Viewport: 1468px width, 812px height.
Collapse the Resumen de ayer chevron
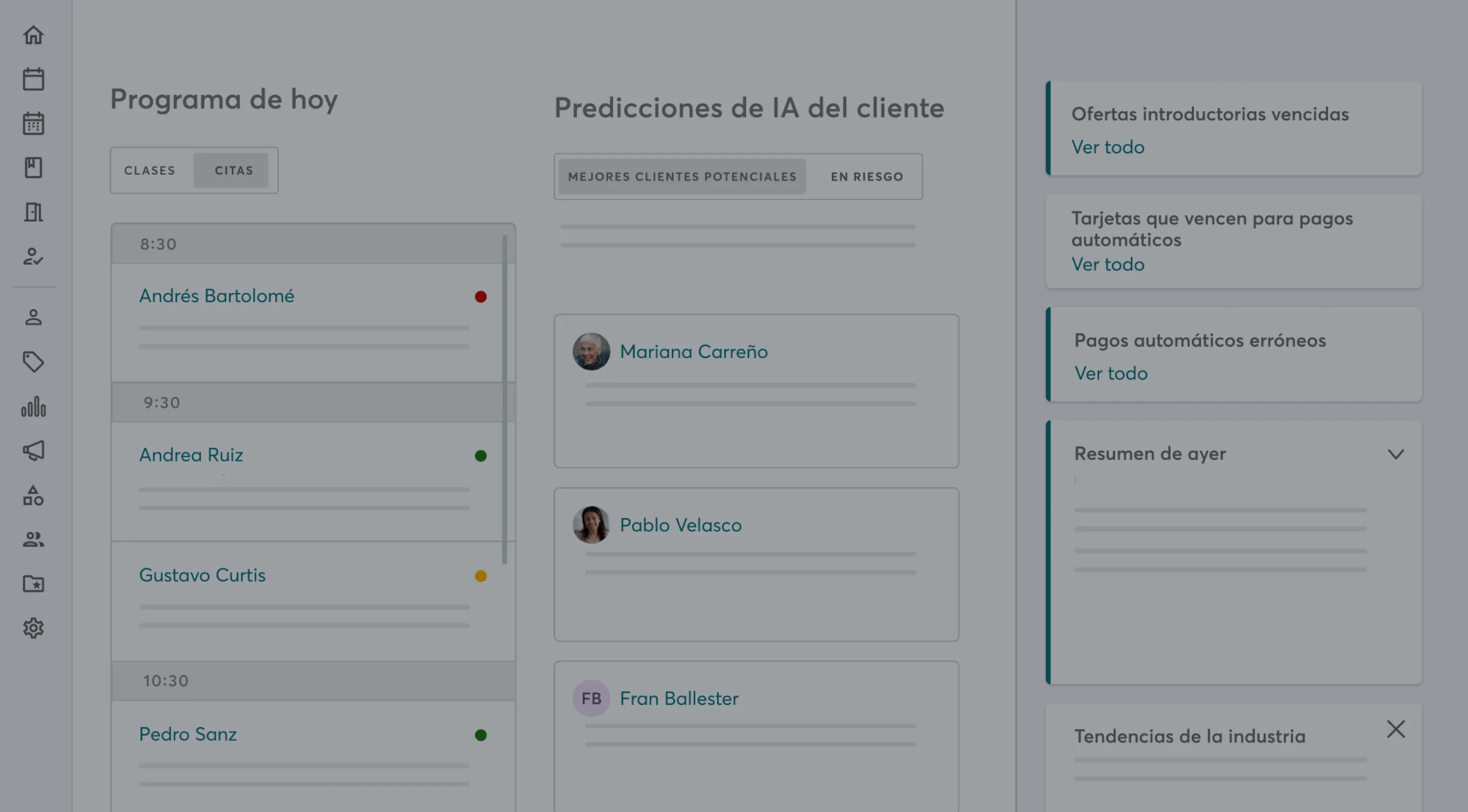click(x=1396, y=454)
